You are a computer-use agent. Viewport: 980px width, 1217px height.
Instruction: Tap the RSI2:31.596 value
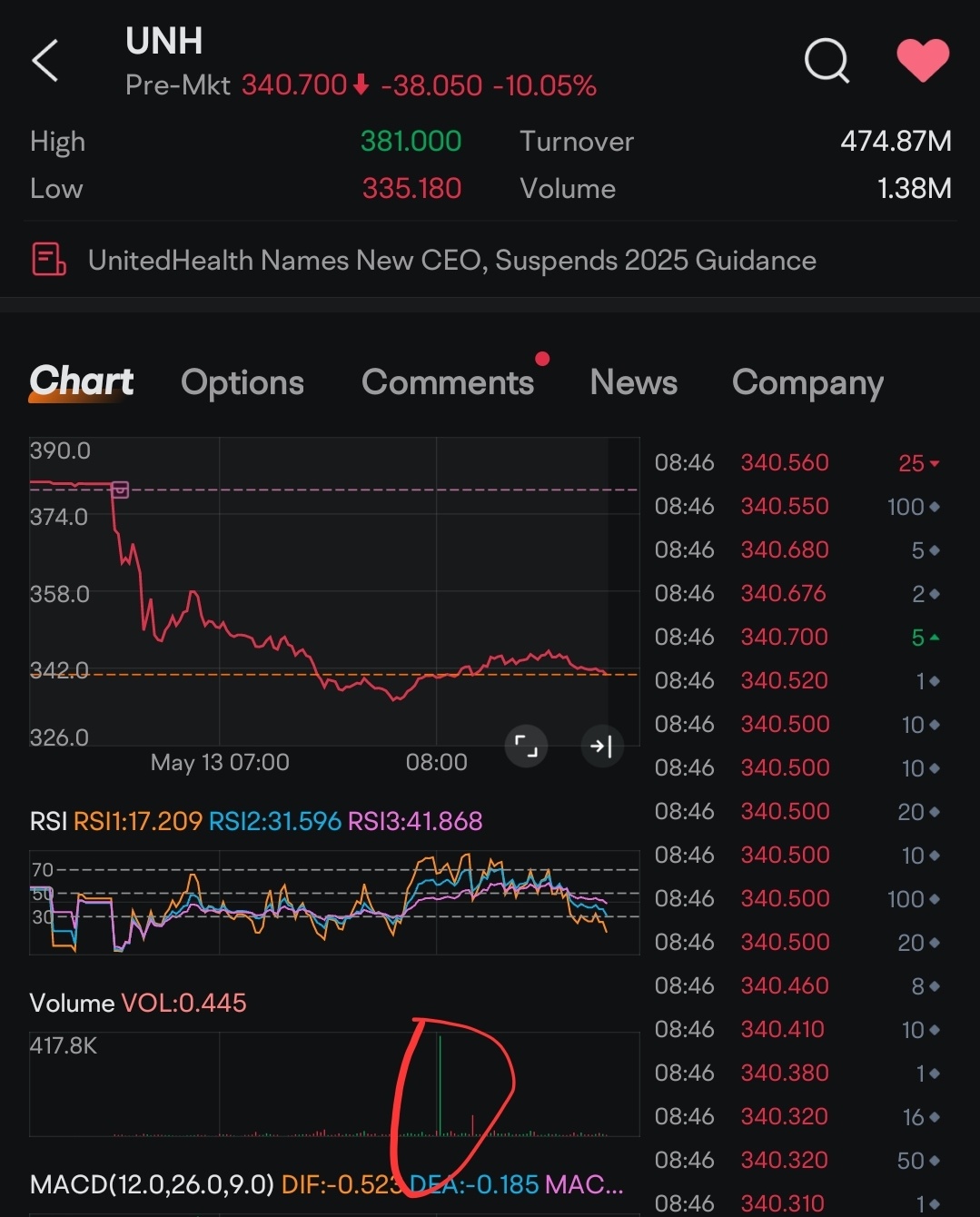pos(275,821)
